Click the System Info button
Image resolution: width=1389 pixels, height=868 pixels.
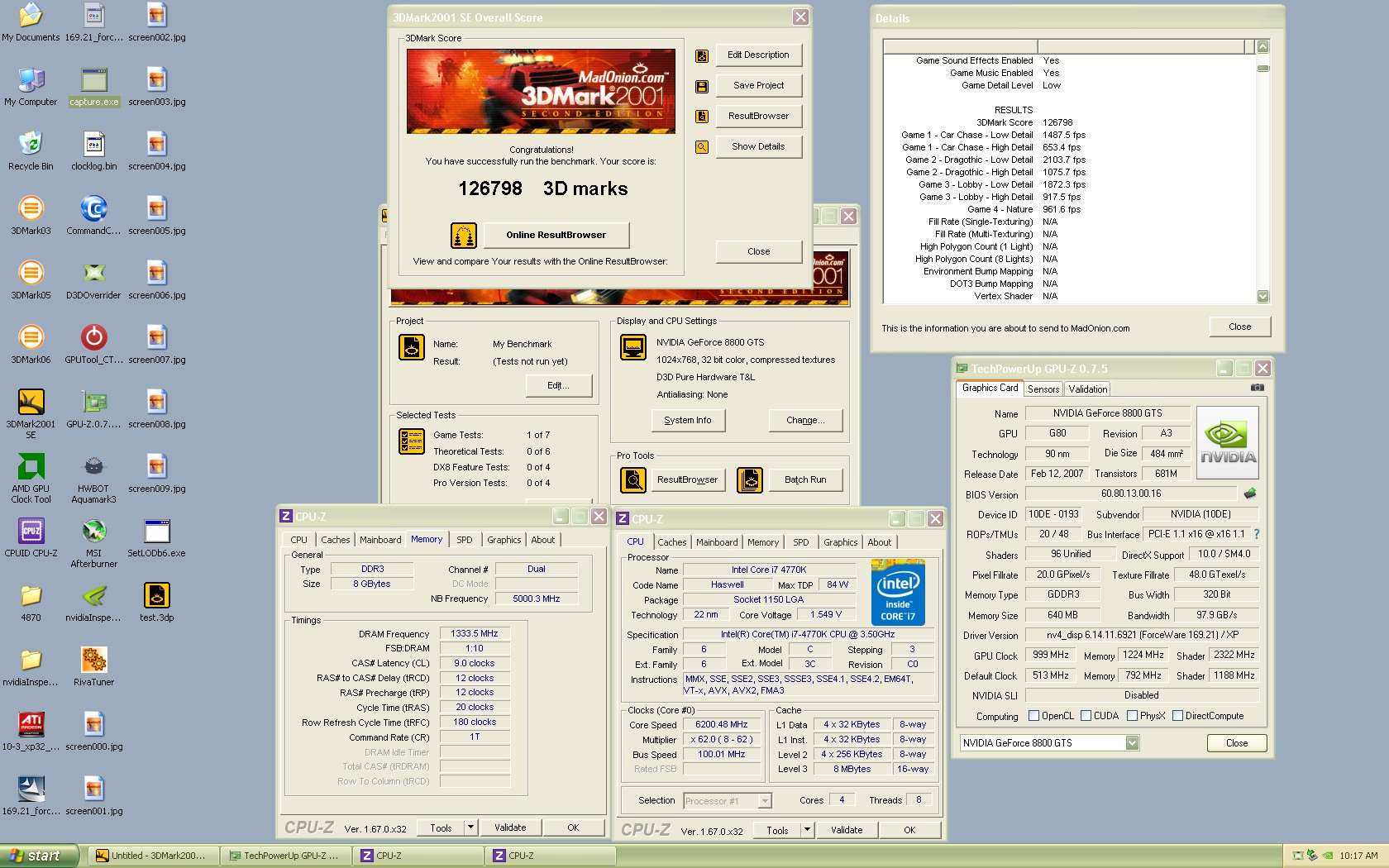[x=687, y=420]
